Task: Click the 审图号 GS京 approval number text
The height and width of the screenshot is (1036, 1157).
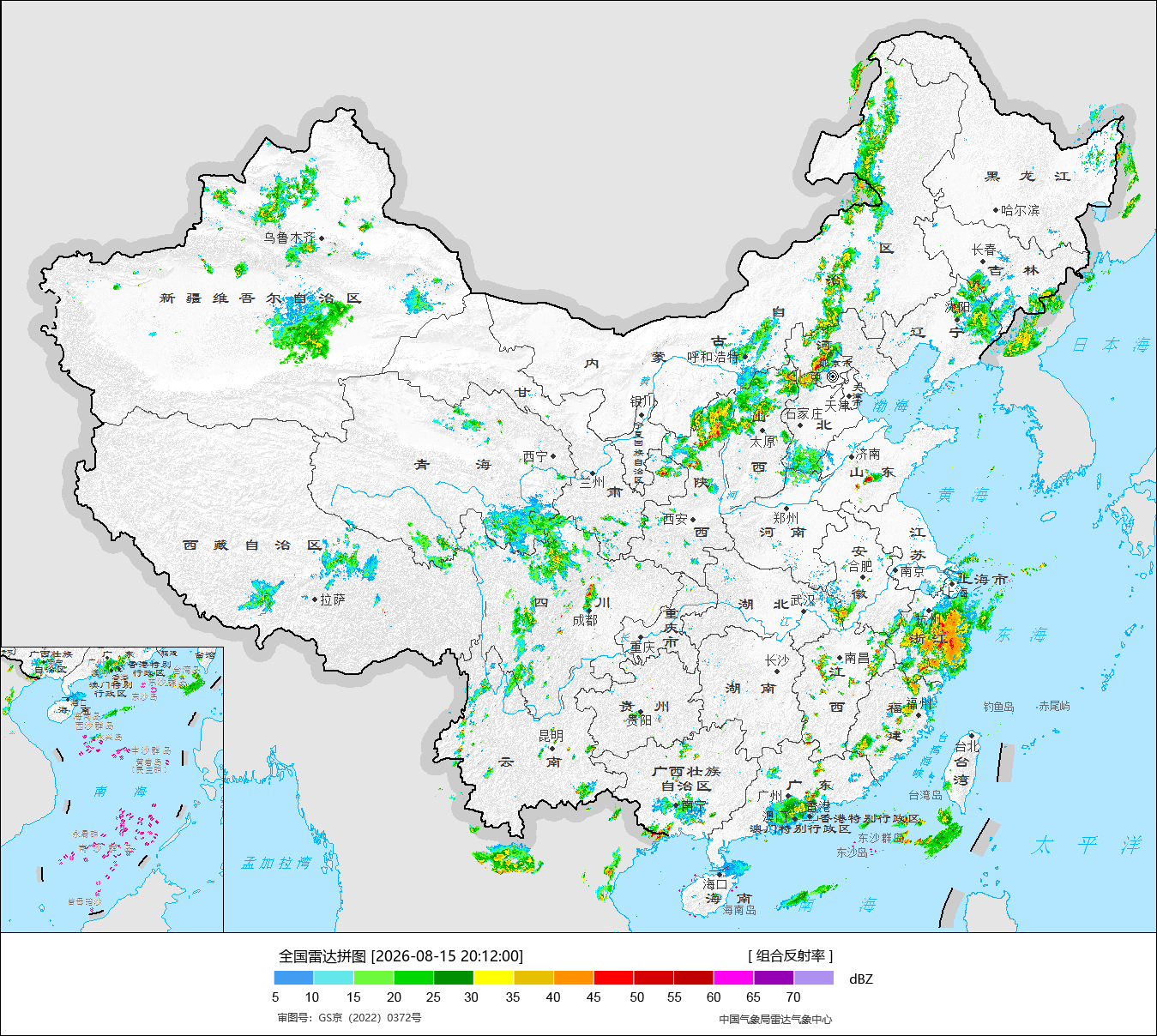Action: pos(349,1018)
